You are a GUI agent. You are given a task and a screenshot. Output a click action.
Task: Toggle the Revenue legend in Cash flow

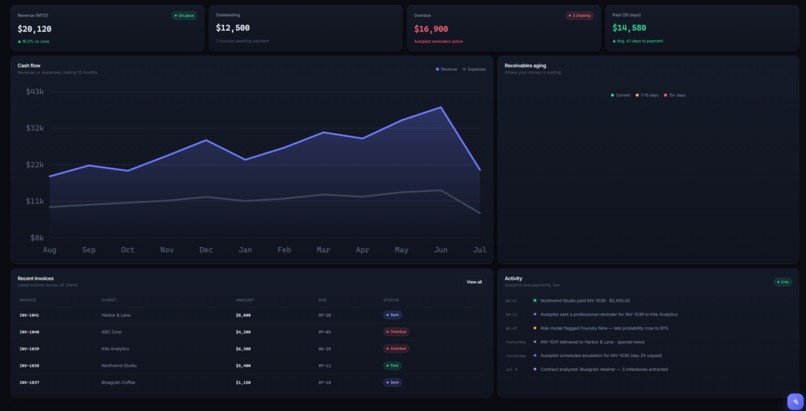(446, 69)
